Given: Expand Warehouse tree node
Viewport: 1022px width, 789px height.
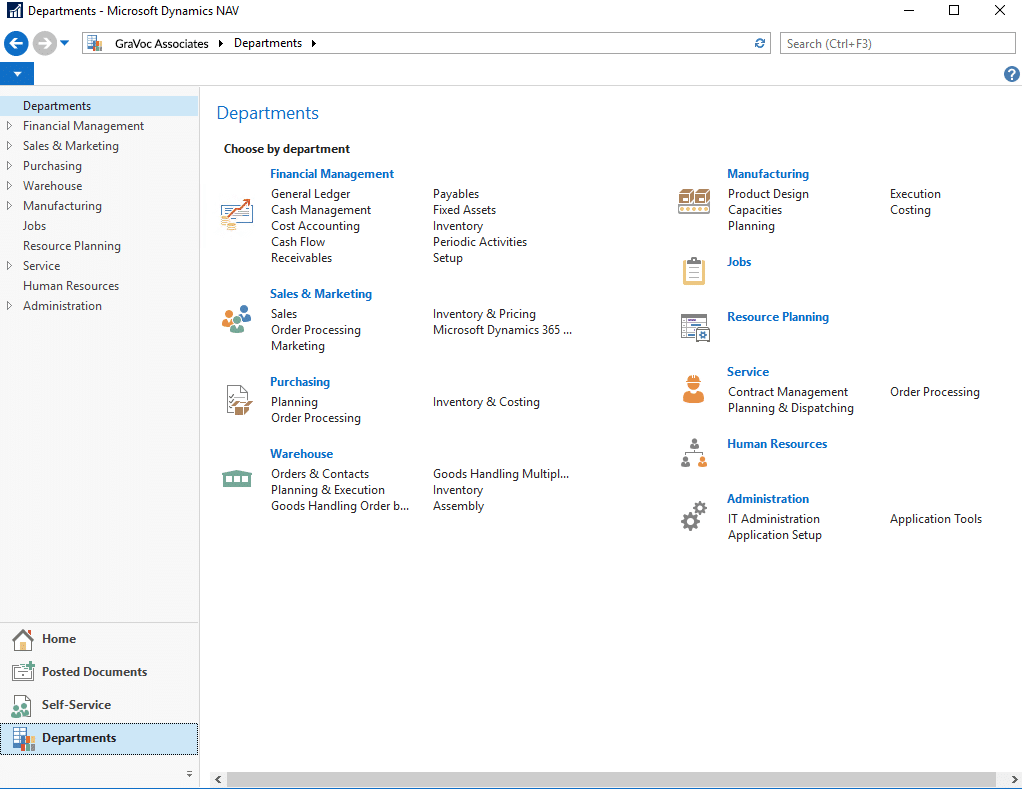Looking at the screenshot, I should coord(9,186).
